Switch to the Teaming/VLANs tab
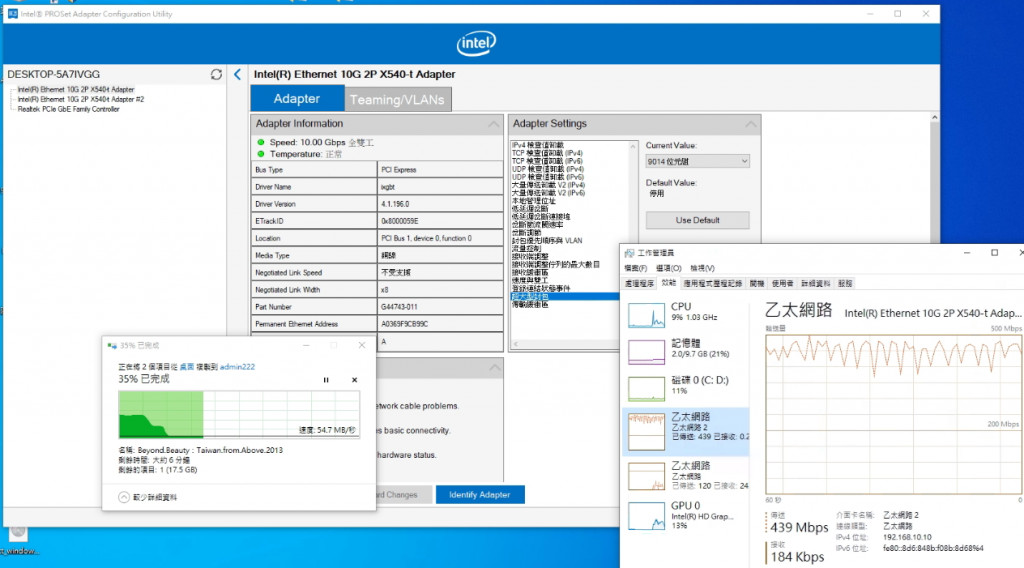The image size is (1024, 568). coord(397,100)
